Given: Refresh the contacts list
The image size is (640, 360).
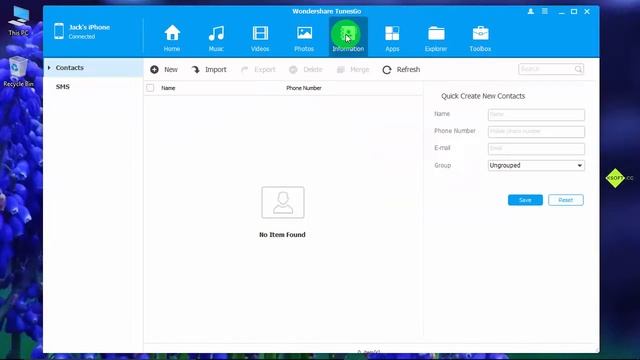Looking at the screenshot, I should pyautogui.click(x=401, y=69).
